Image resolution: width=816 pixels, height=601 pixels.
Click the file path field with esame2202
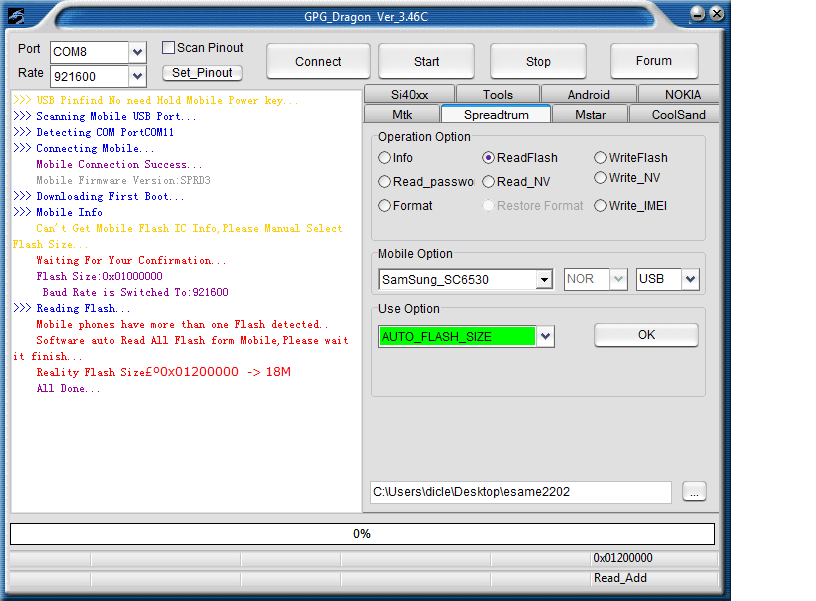pos(521,492)
